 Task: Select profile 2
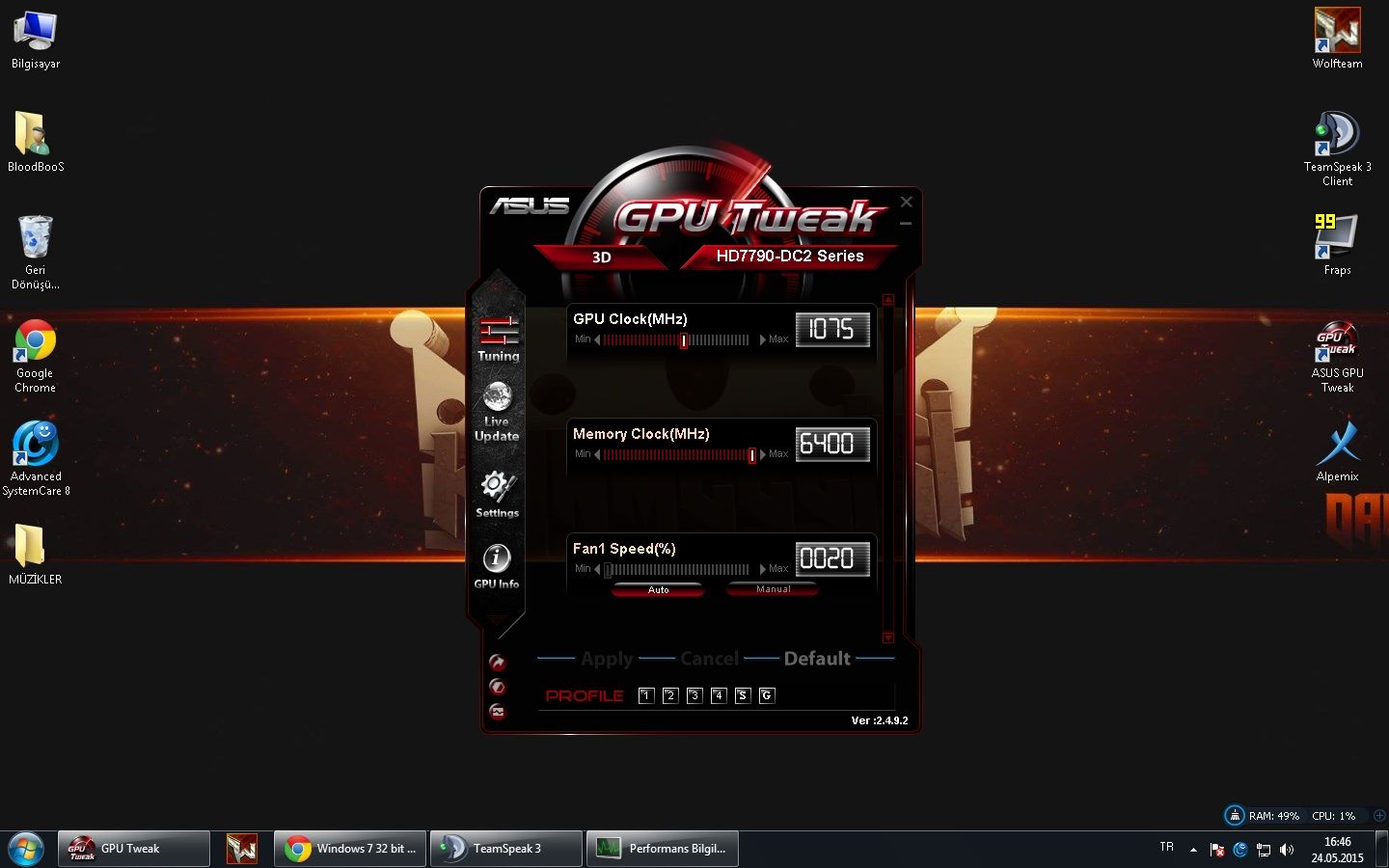click(x=670, y=695)
